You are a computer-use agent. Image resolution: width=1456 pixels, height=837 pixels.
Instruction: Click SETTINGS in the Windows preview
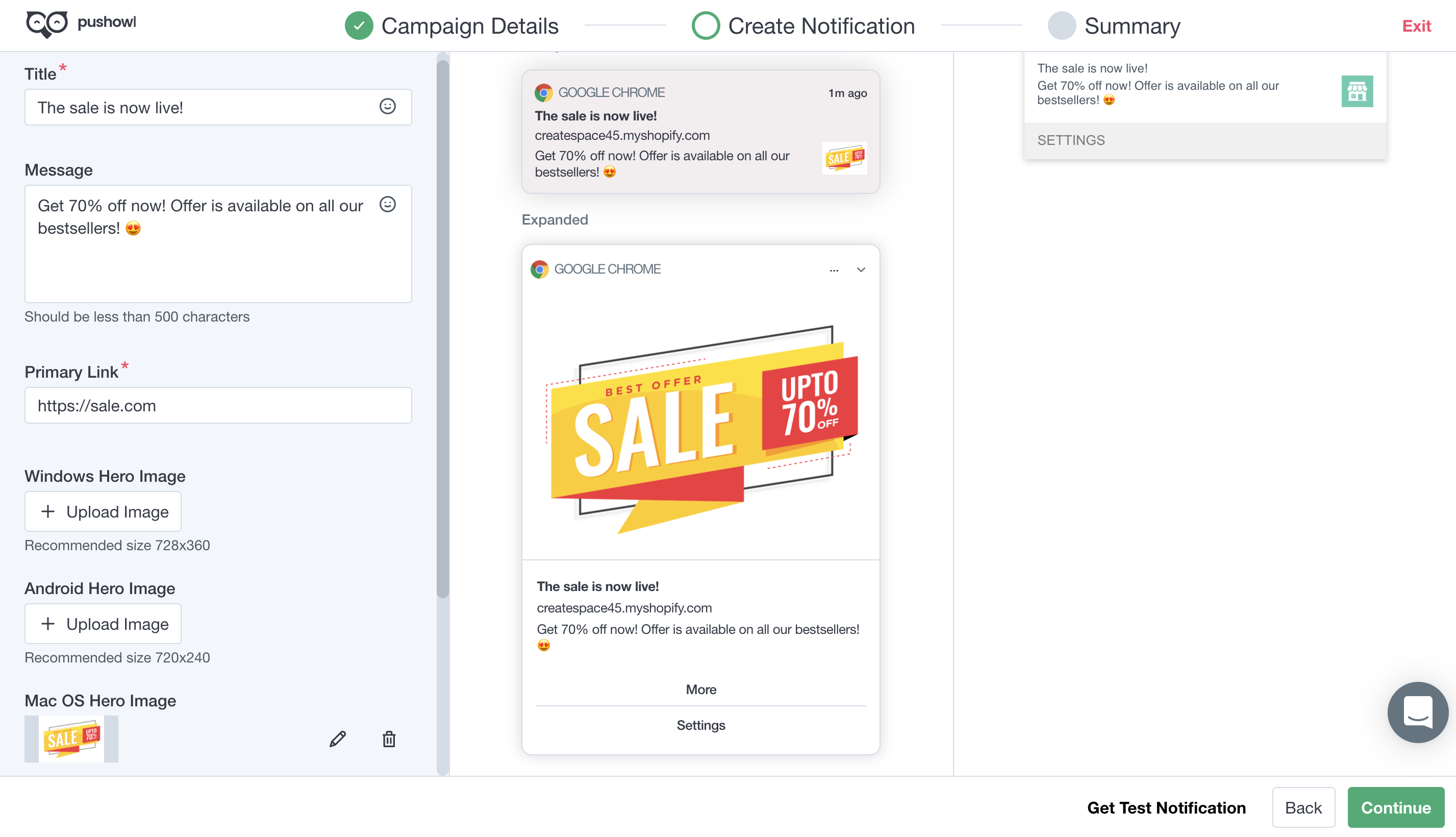[x=1071, y=140]
